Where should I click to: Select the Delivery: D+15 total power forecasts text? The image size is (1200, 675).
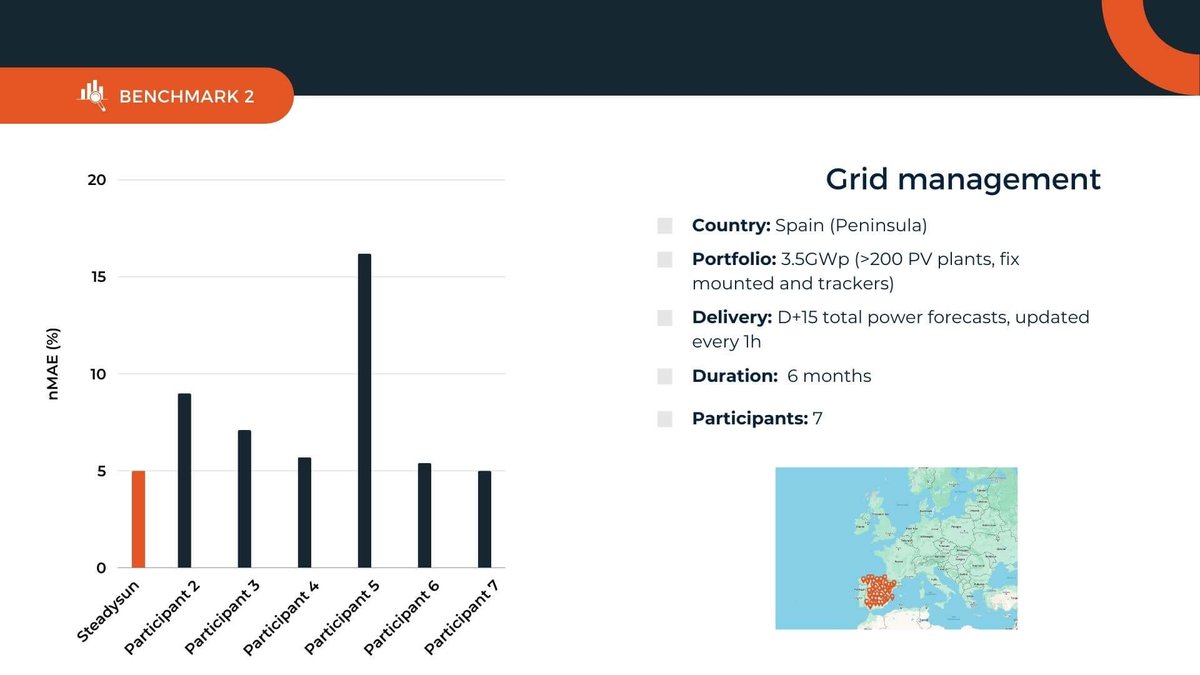click(891, 329)
